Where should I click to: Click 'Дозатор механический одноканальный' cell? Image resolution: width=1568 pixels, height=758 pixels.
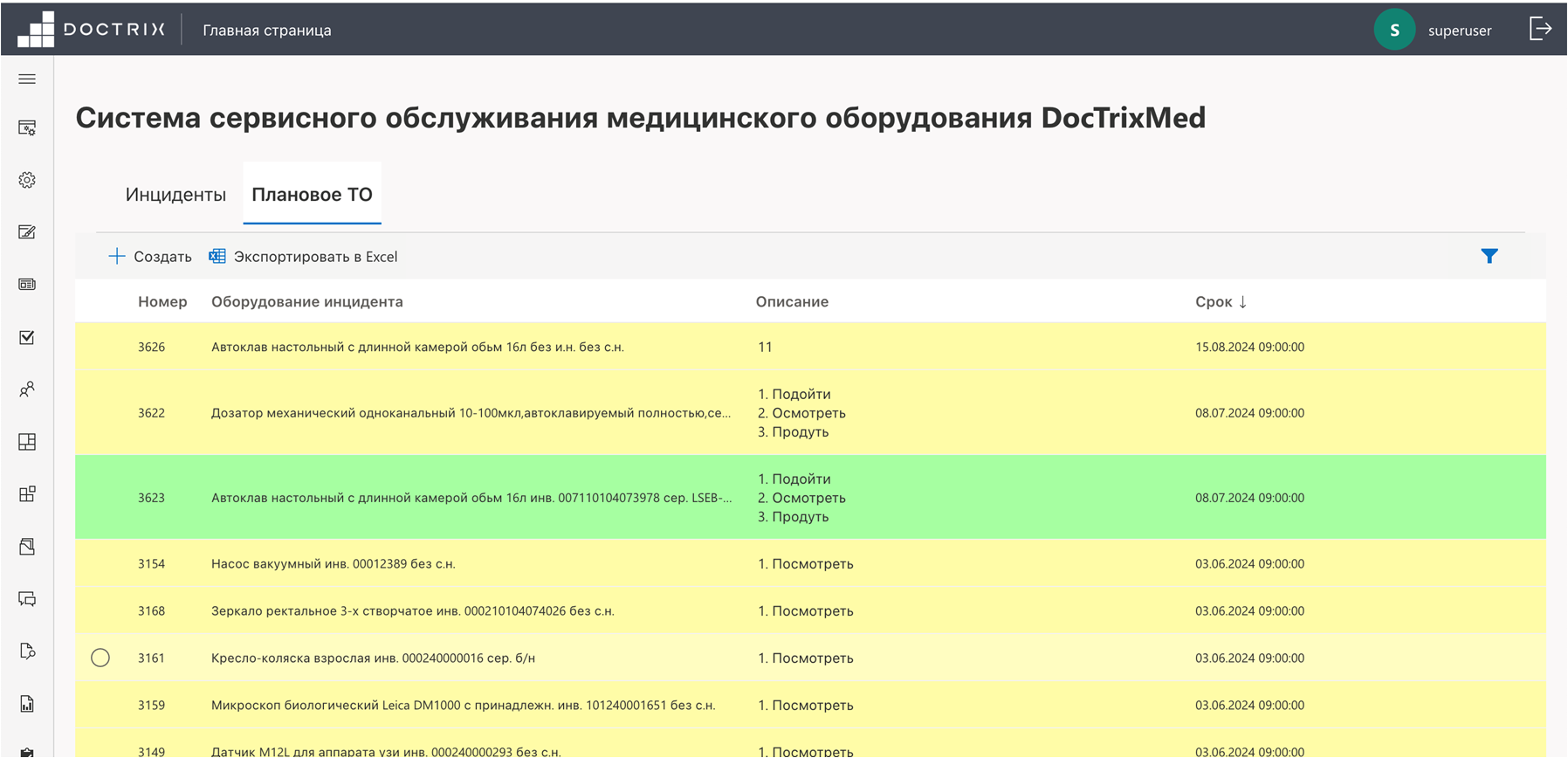click(x=471, y=413)
